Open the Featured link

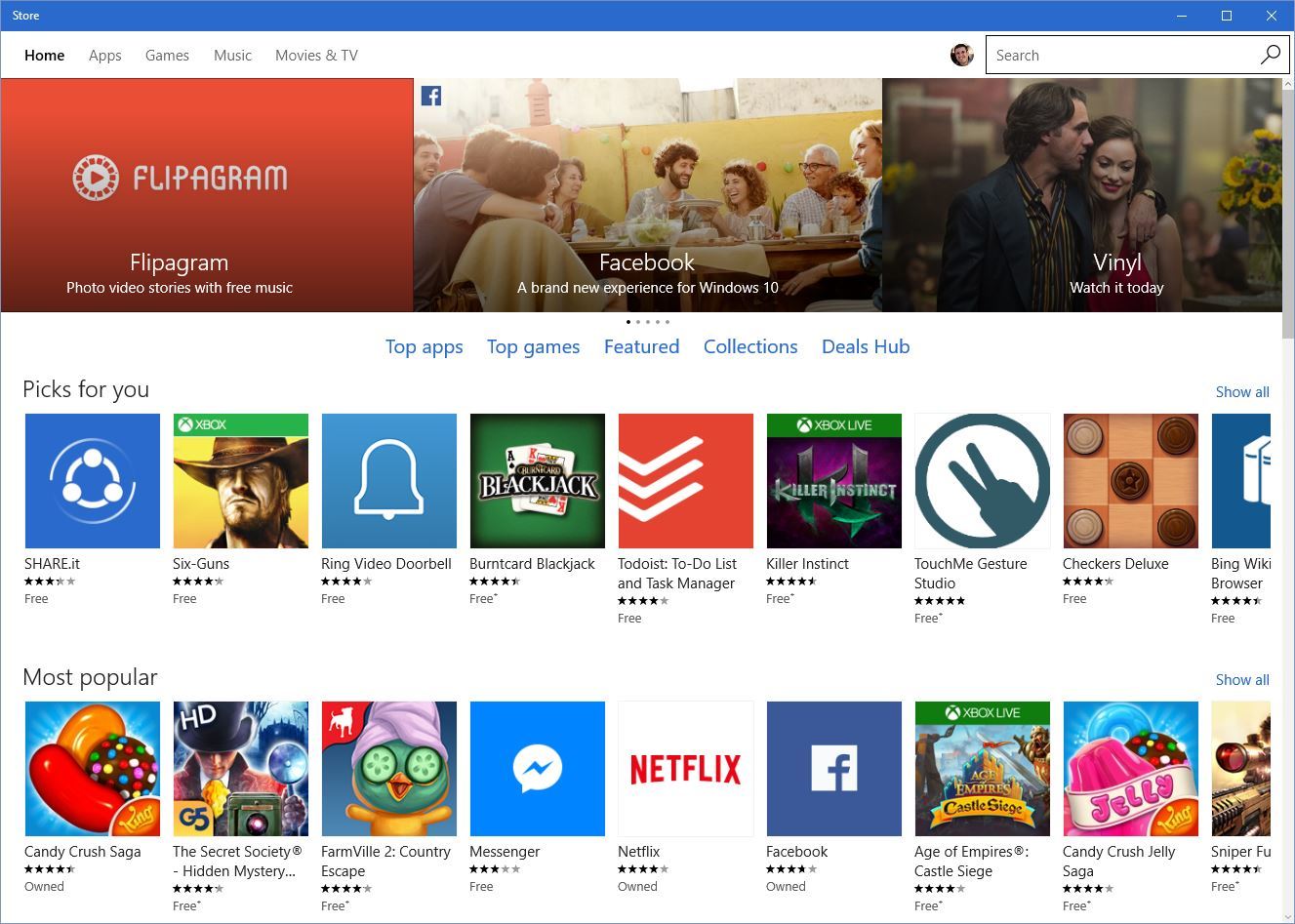point(641,346)
